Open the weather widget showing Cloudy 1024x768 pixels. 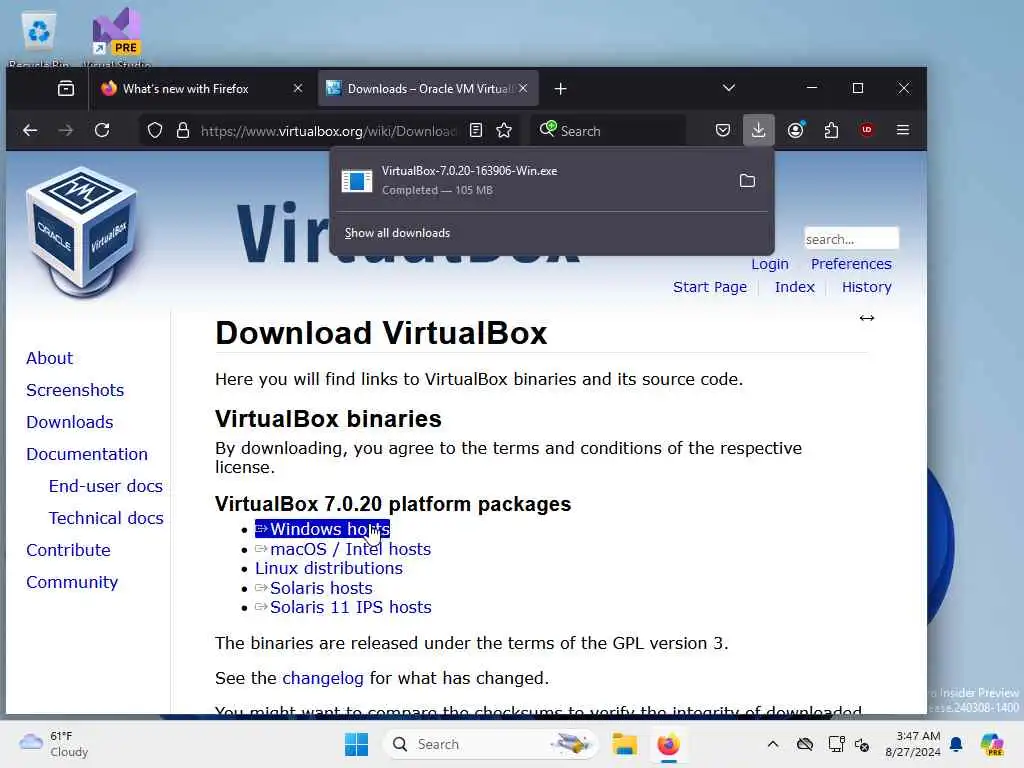(x=54, y=744)
